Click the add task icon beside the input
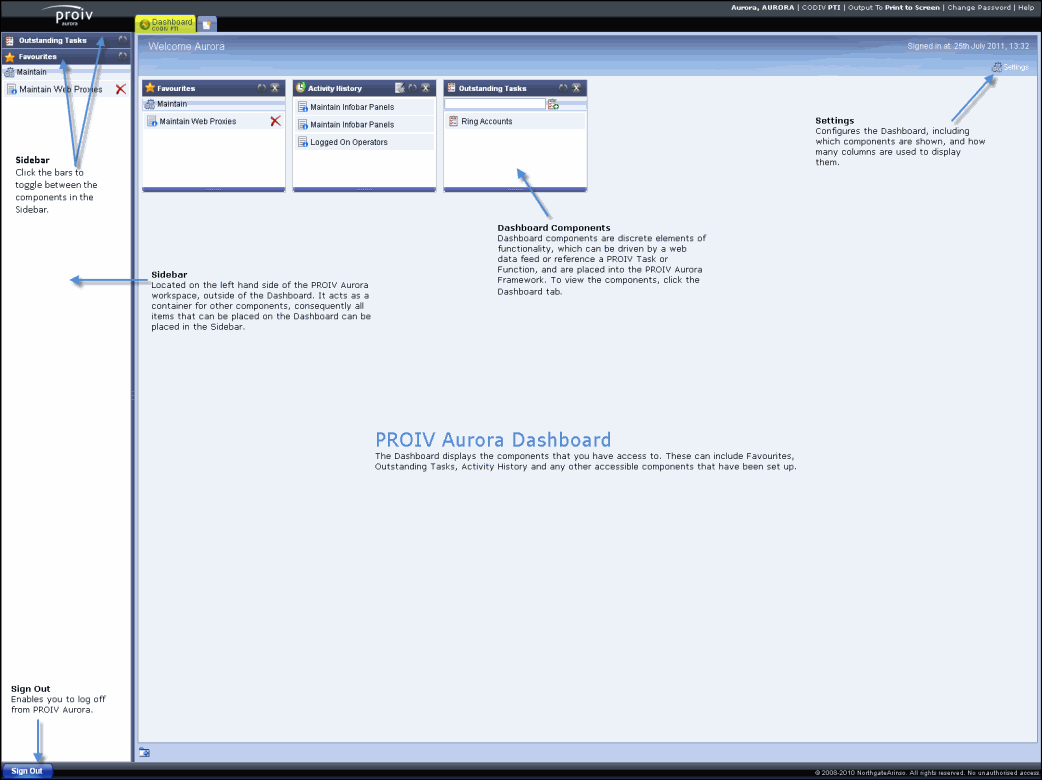 (x=553, y=104)
